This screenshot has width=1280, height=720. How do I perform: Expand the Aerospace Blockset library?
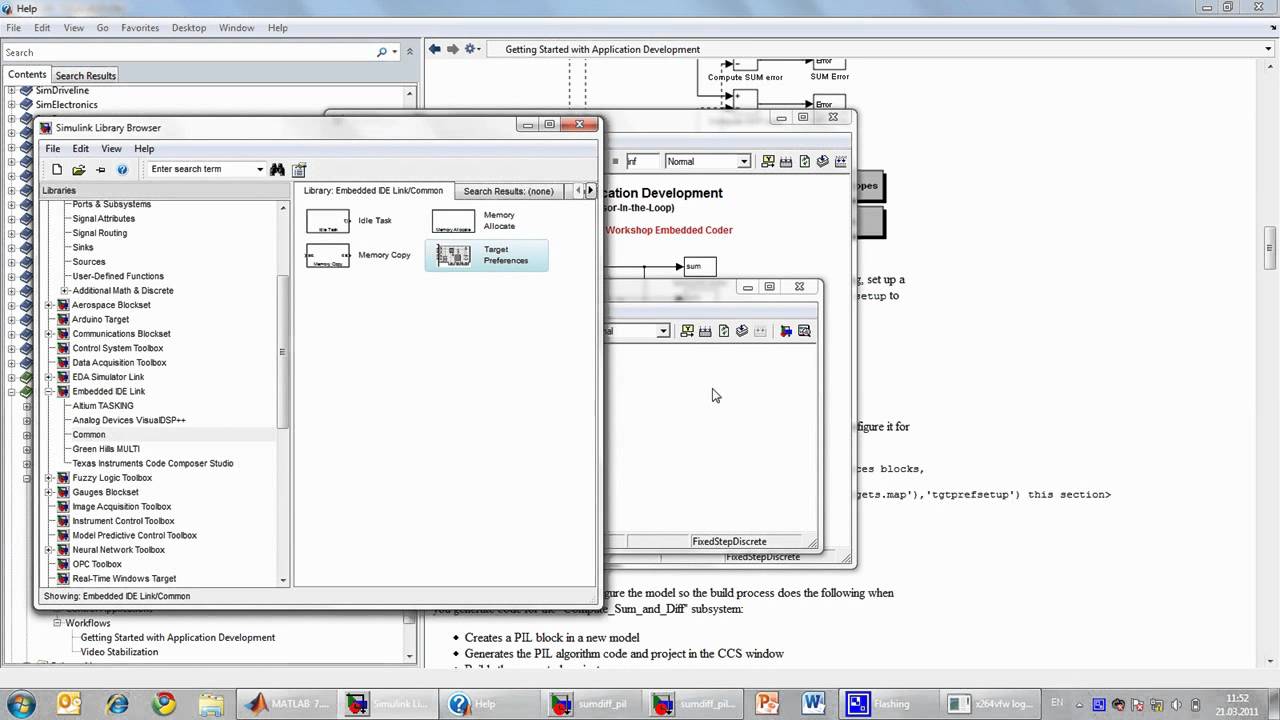pos(49,305)
